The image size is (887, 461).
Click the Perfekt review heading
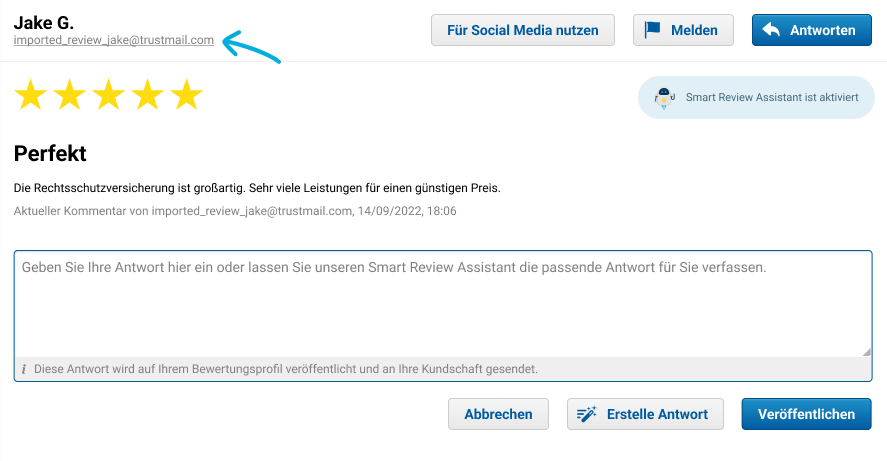[x=50, y=154]
